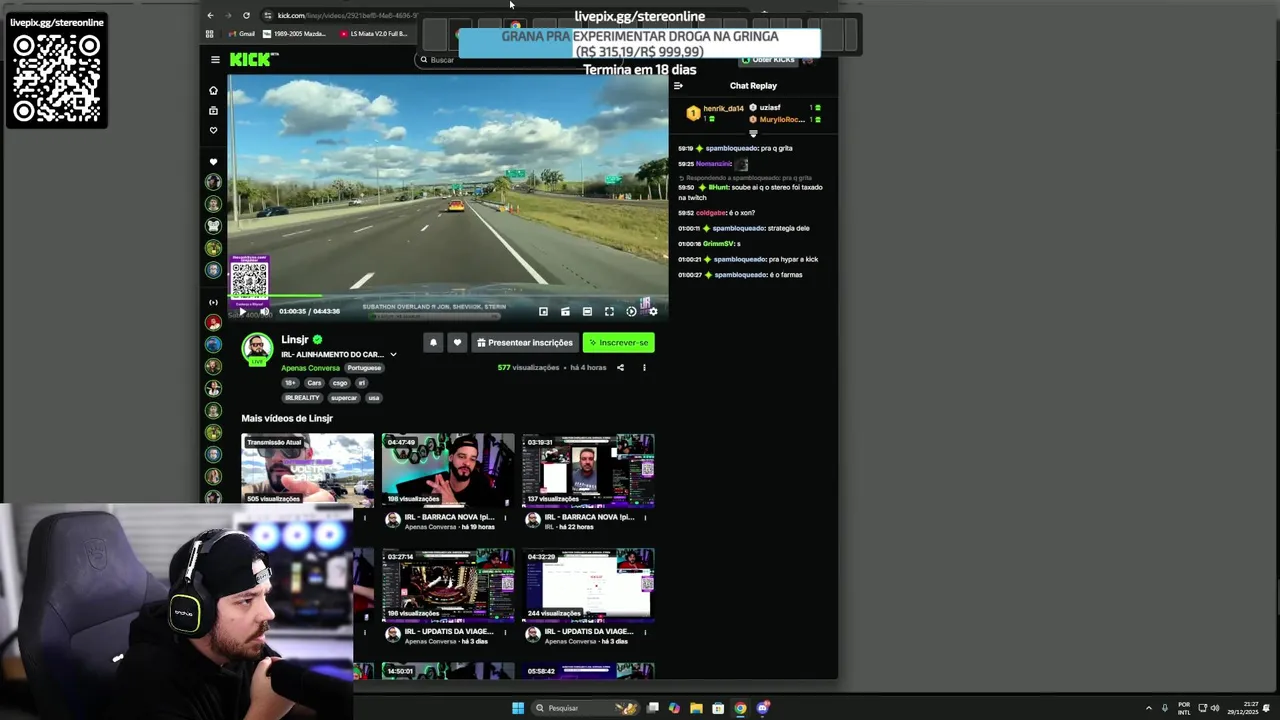Select the usa tag
This screenshot has width=1280, height=720.
pos(373,398)
